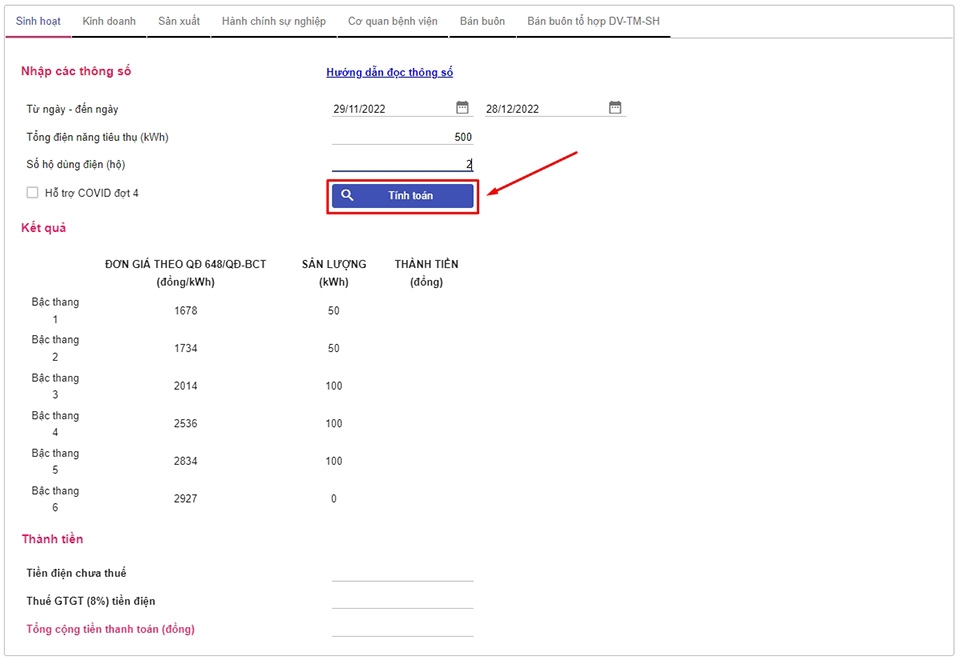The width and height of the screenshot is (960, 660).
Task: Open the start date calendar picker
Action: [462, 108]
